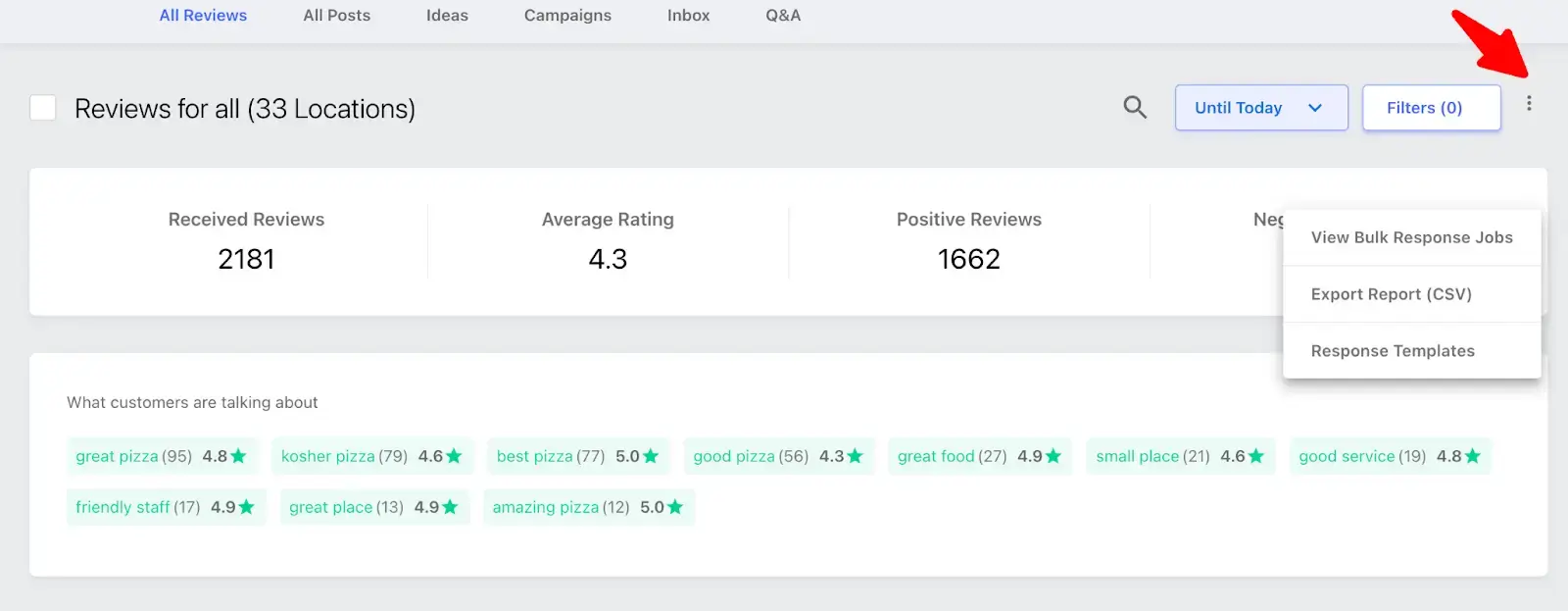
Task: Click the chevron in Until Today
Action: point(1315,108)
